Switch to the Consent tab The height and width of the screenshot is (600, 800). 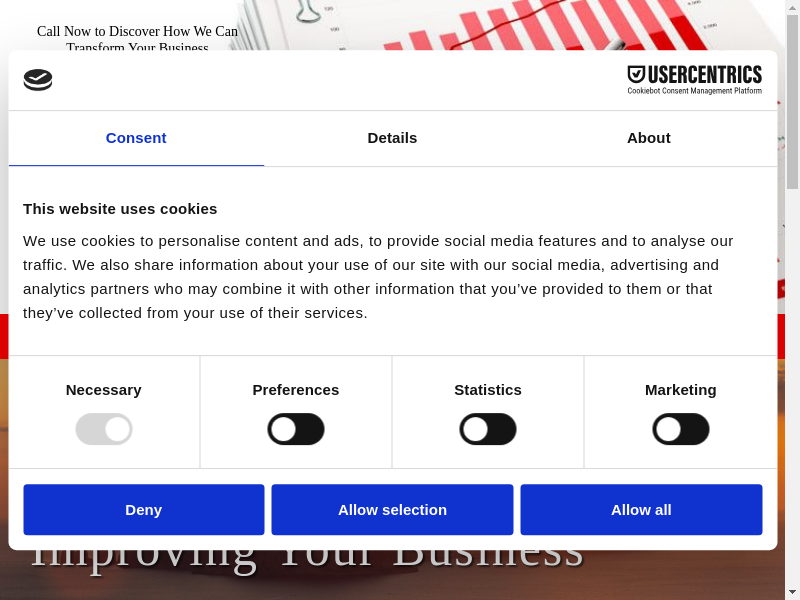(x=136, y=138)
